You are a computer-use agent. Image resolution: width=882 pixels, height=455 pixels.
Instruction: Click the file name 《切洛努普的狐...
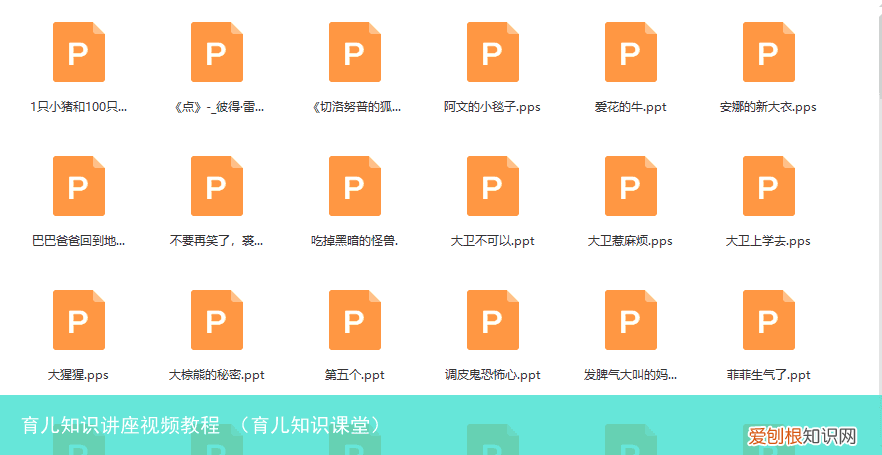[x=355, y=107]
